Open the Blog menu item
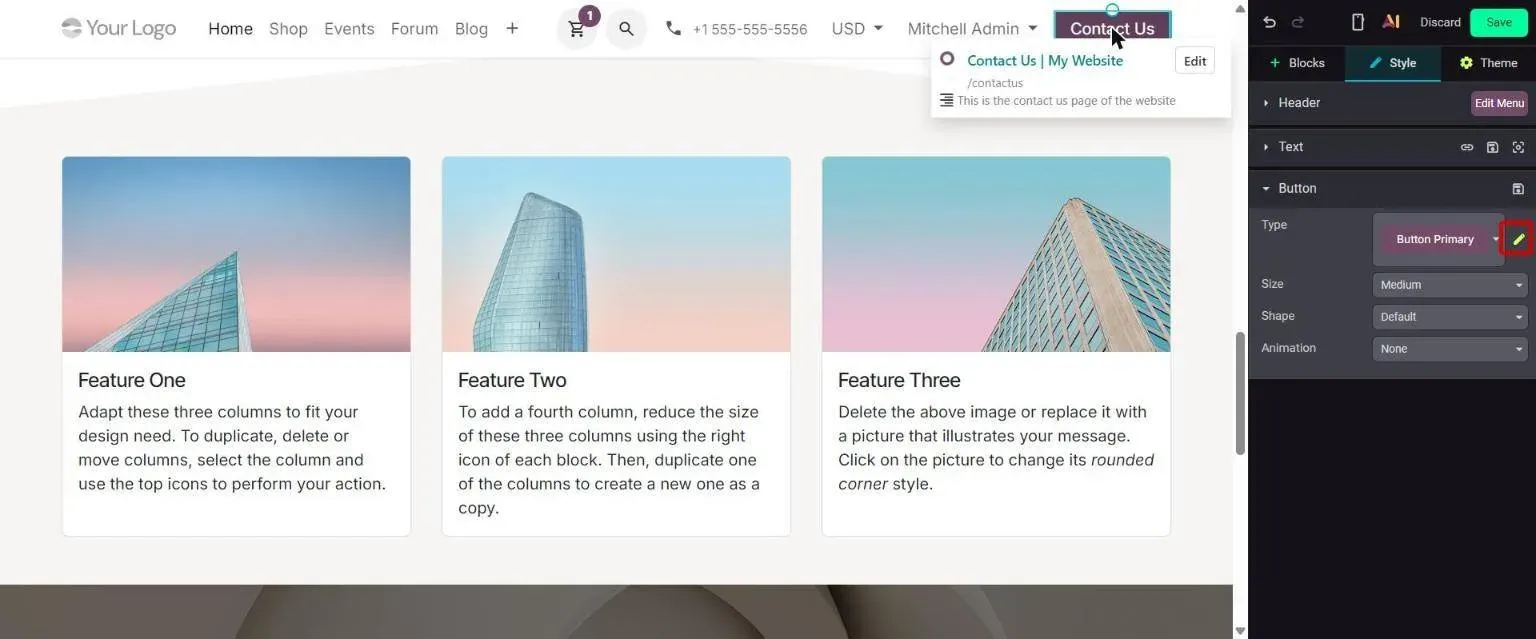The height and width of the screenshot is (639, 1536). (471, 29)
